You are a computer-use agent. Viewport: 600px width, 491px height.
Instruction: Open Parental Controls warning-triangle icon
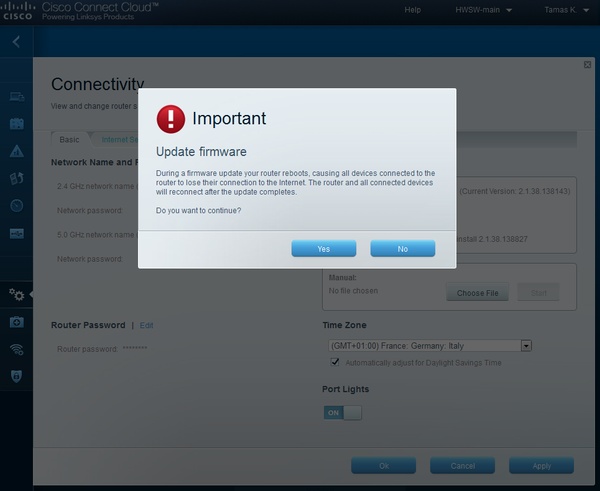click(x=16, y=151)
